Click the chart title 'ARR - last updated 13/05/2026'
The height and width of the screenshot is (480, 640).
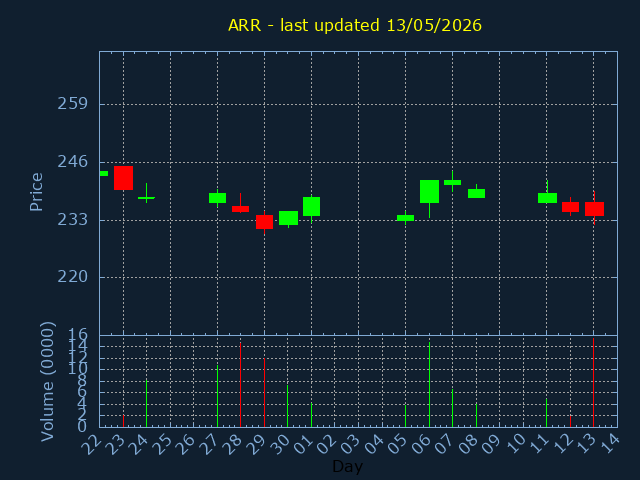point(355,25)
